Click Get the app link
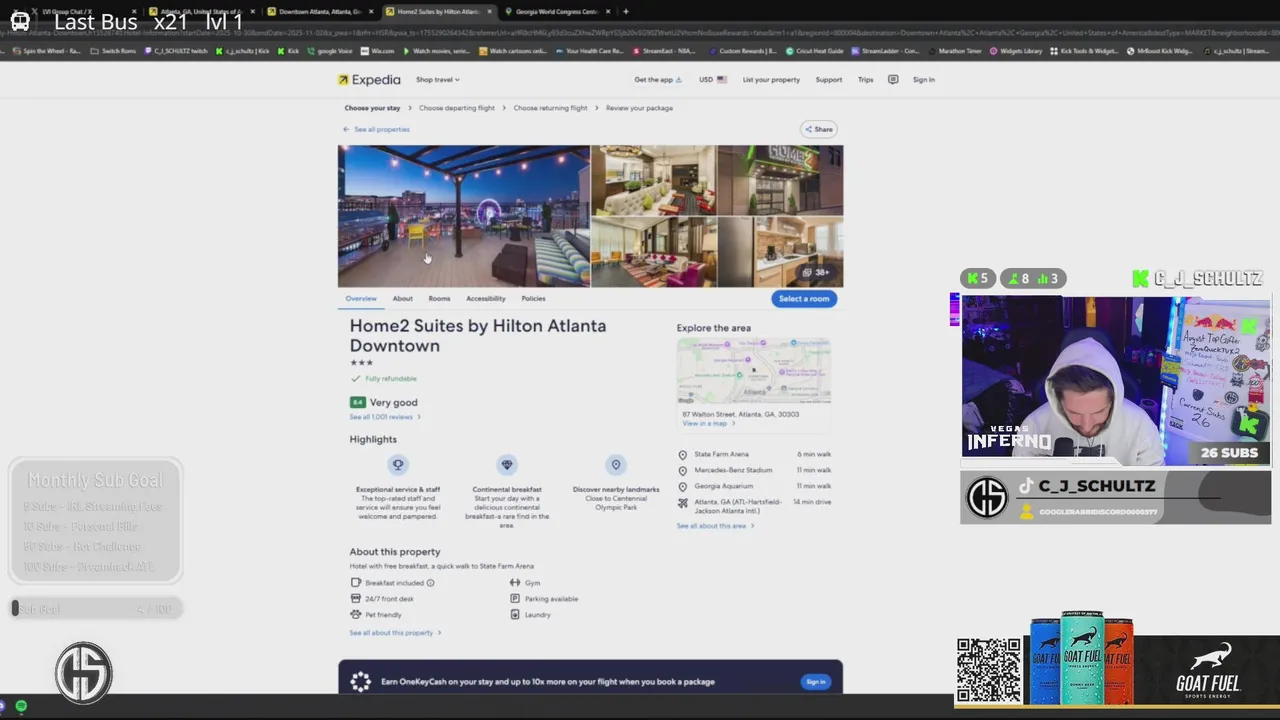1280x720 pixels. coord(657,80)
